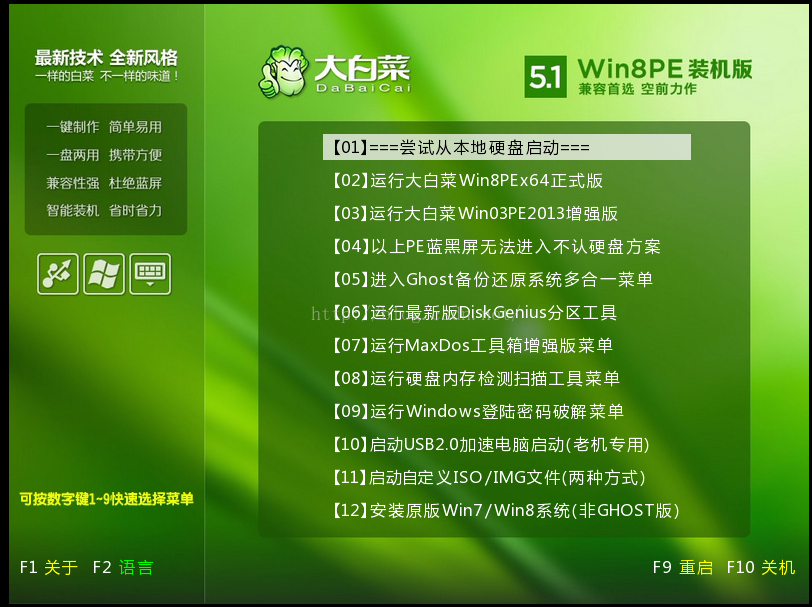The width and height of the screenshot is (812, 607).
Task: Choose 【03】运行大白菜Win03PE2013增强版
Action: [474, 213]
